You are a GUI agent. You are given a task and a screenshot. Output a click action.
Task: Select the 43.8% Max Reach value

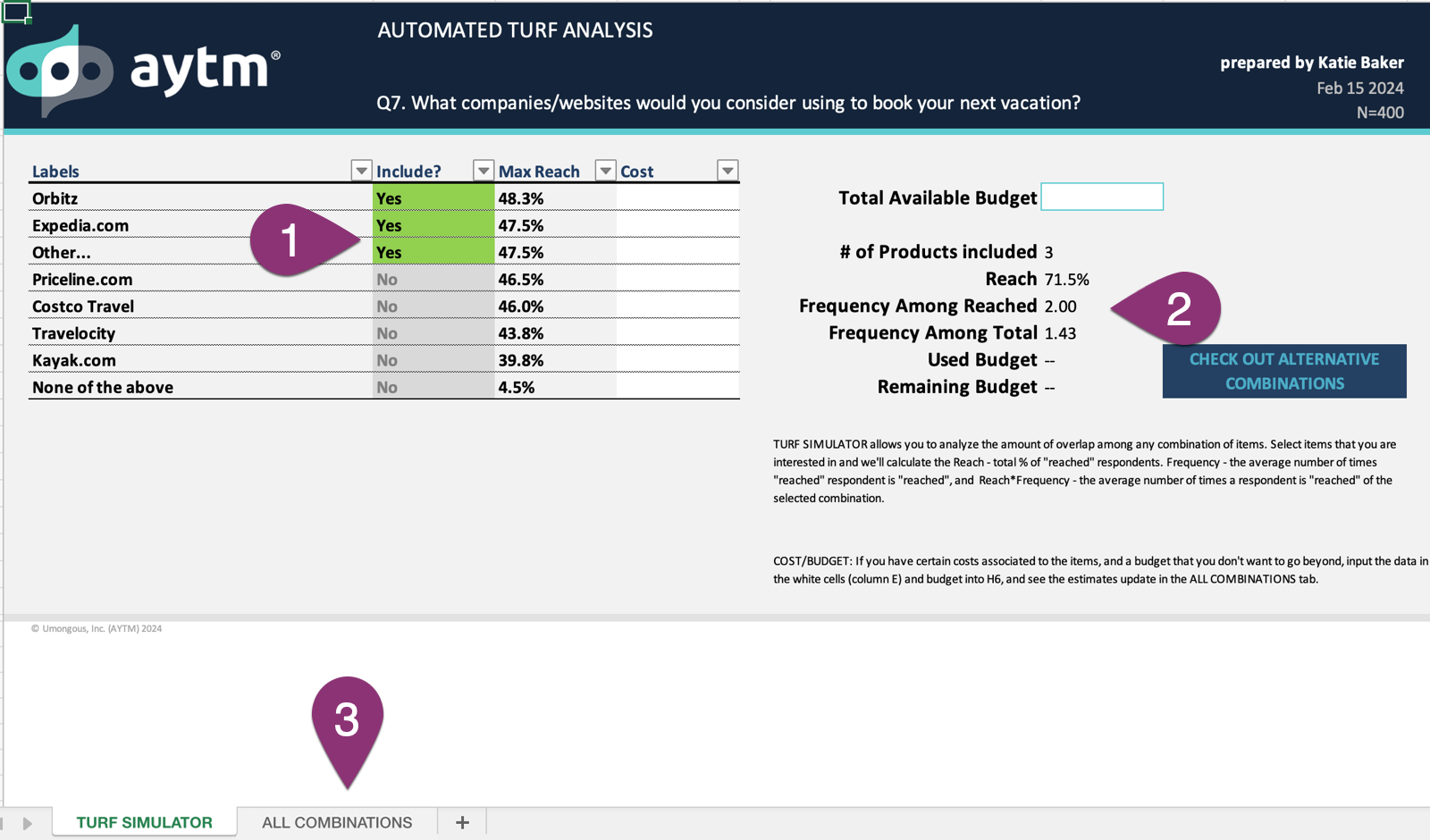[521, 332]
